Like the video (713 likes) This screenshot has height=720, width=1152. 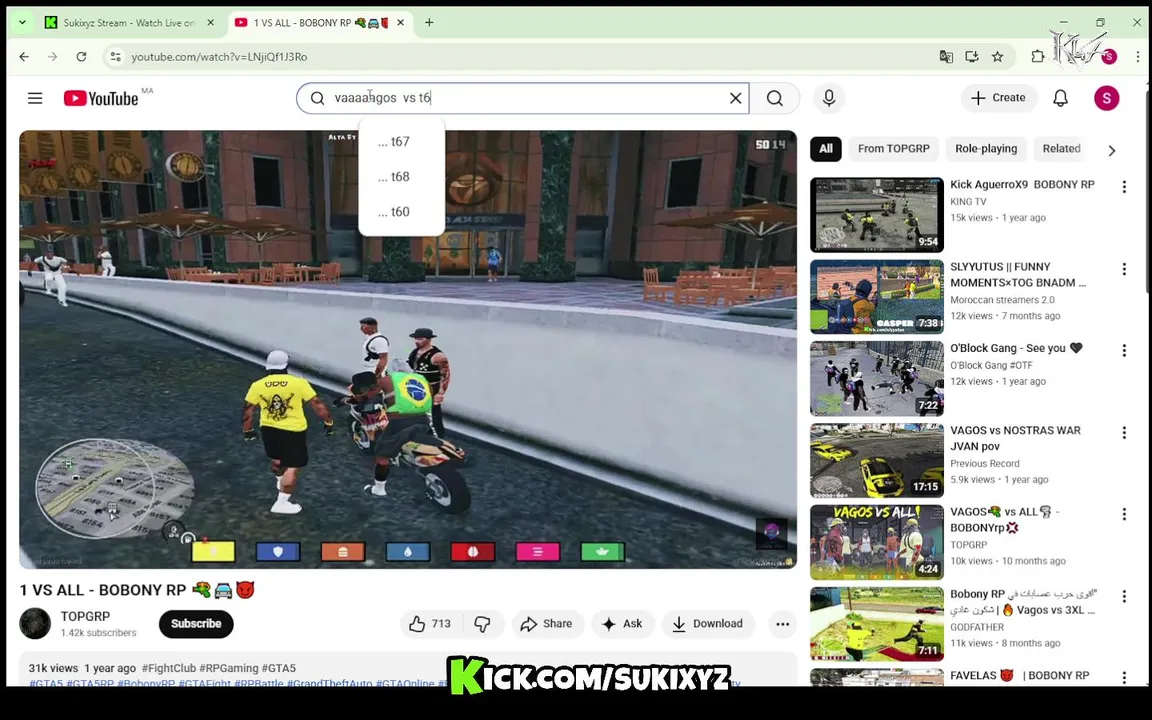431,624
